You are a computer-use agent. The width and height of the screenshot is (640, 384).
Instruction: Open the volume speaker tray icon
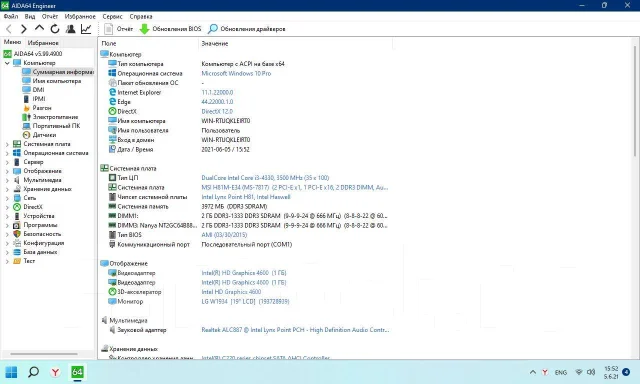tap(591, 372)
